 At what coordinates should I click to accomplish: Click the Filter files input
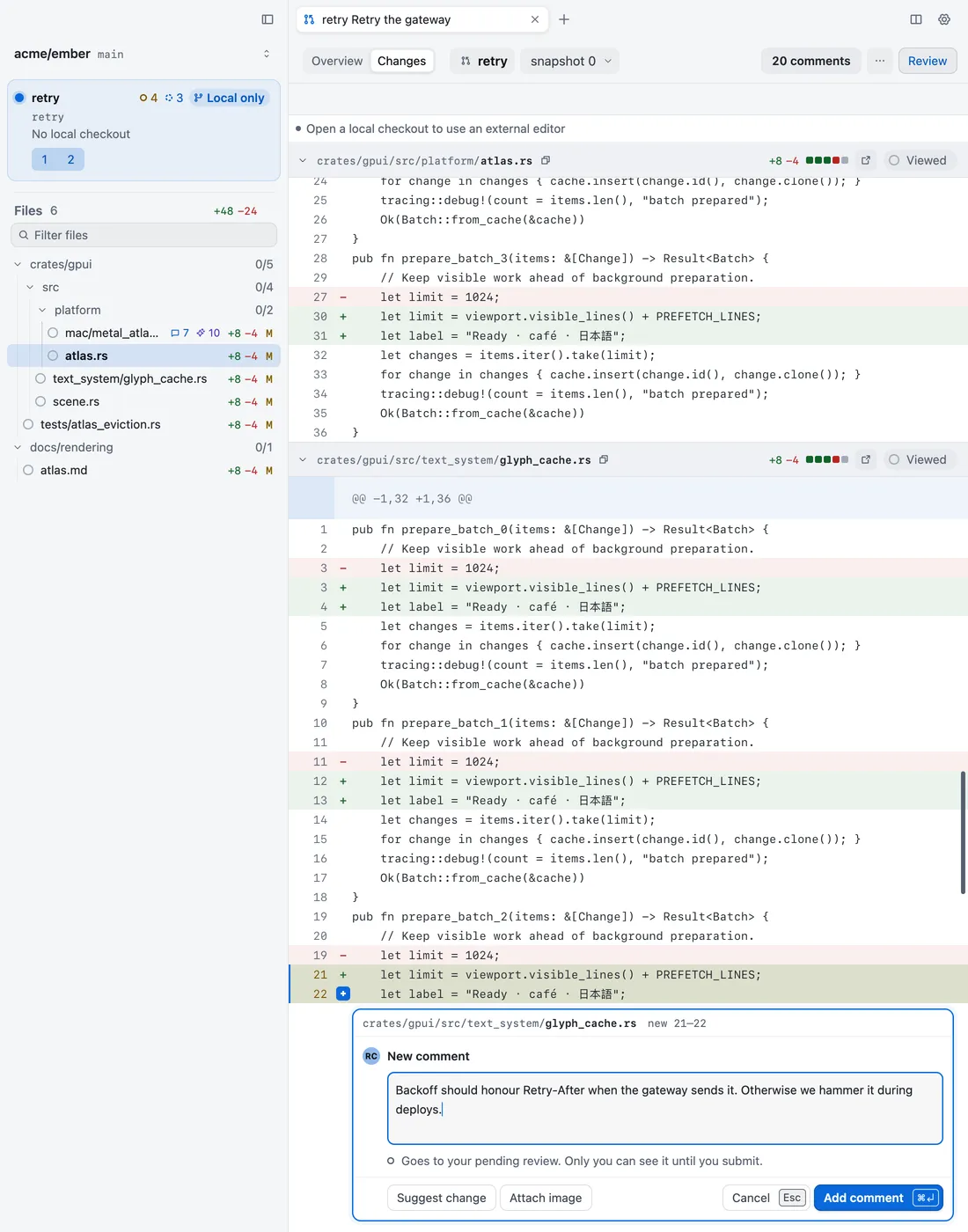pyautogui.click(x=143, y=235)
